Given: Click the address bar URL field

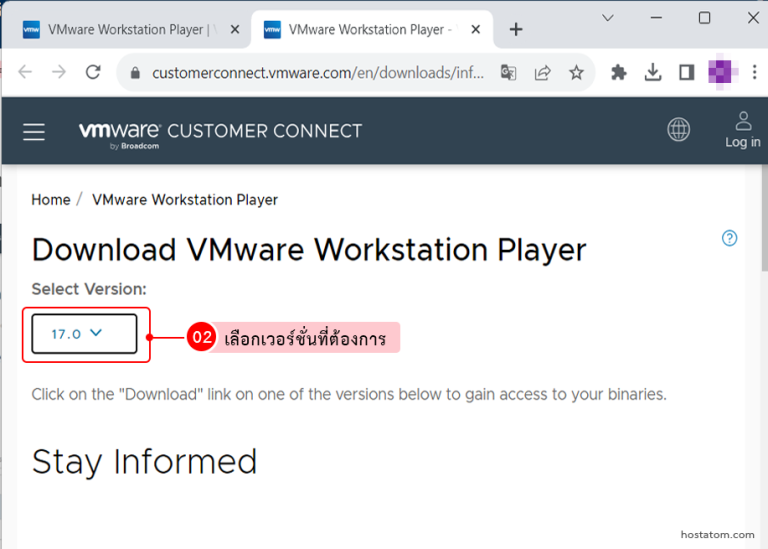Looking at the screenshot, I should (317, 73).
